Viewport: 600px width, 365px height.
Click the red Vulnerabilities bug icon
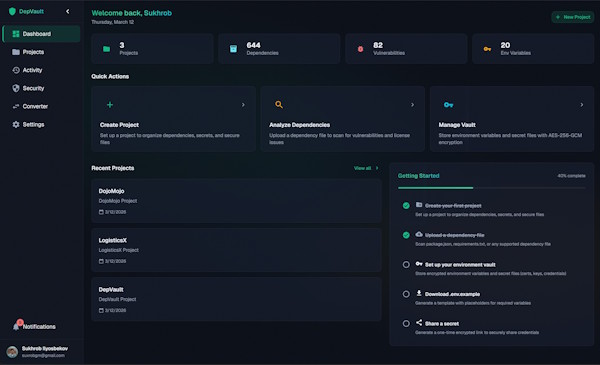[360, 49]
